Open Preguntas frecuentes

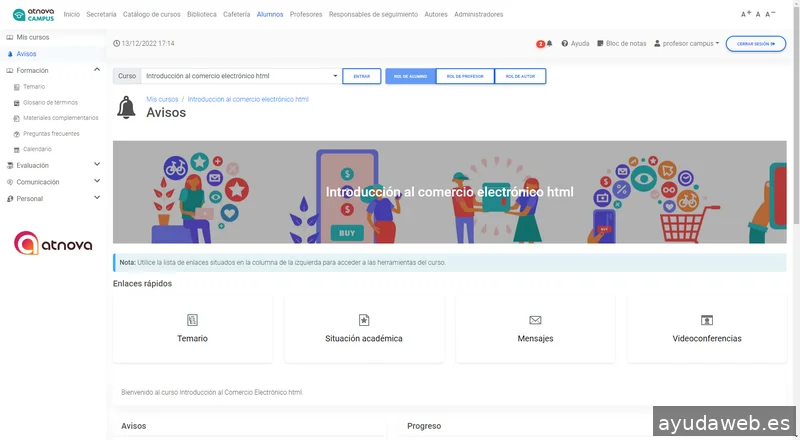coord(51,134)
